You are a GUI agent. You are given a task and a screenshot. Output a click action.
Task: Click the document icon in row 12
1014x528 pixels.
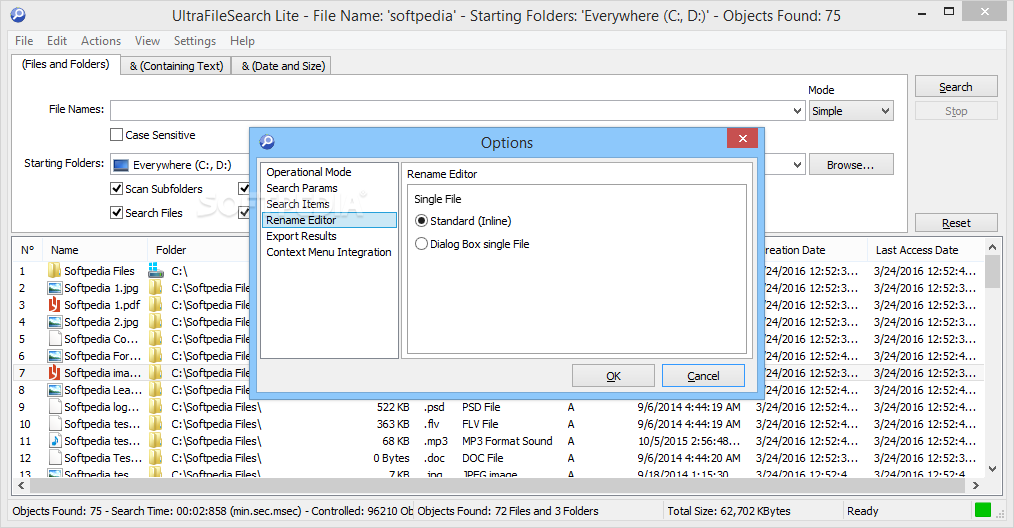(54, 457)
